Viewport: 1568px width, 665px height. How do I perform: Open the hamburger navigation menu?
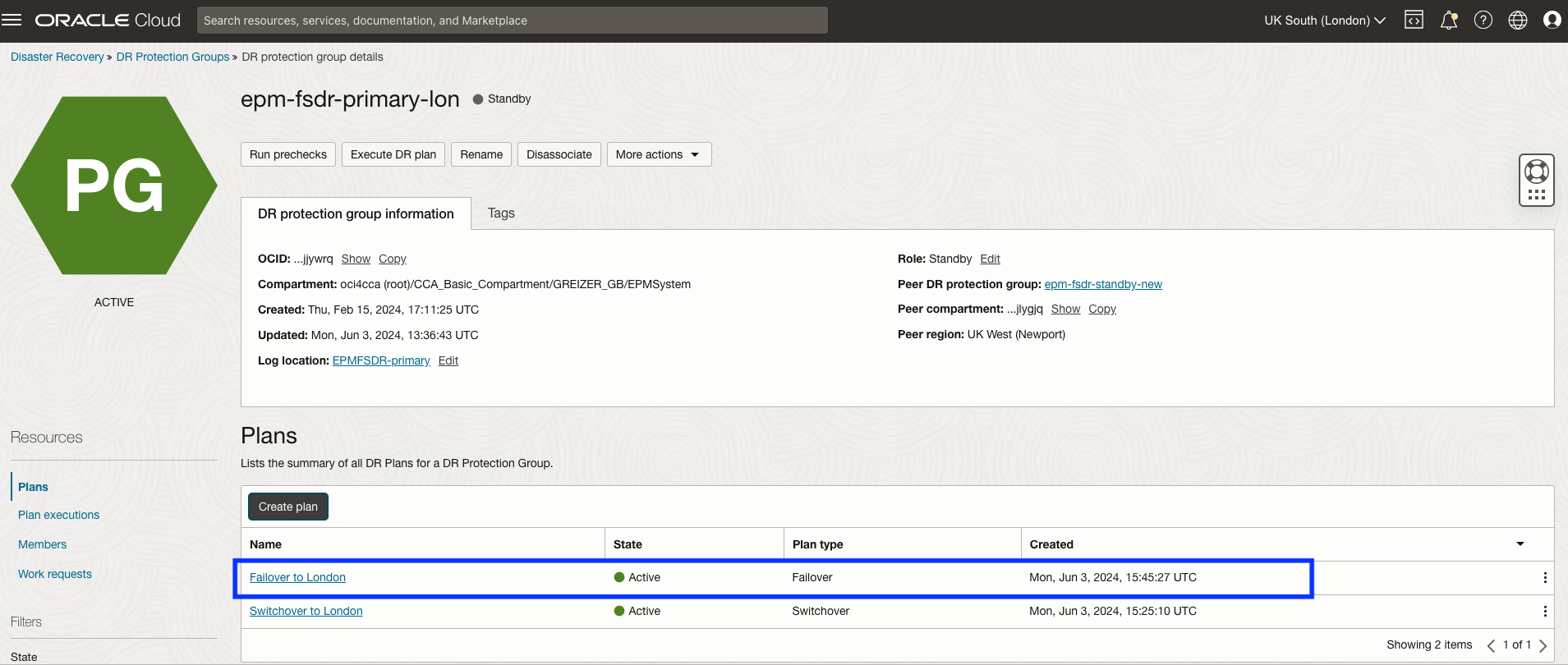[11, 20]
